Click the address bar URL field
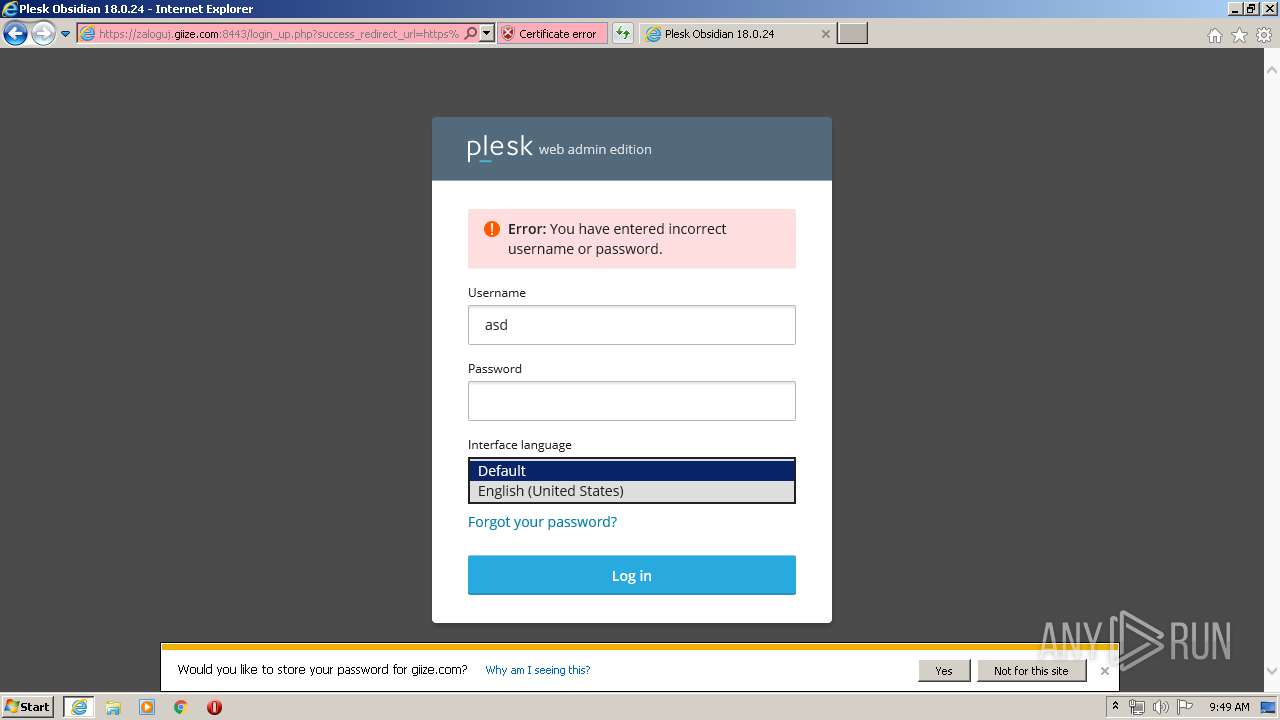 [270, 34]
